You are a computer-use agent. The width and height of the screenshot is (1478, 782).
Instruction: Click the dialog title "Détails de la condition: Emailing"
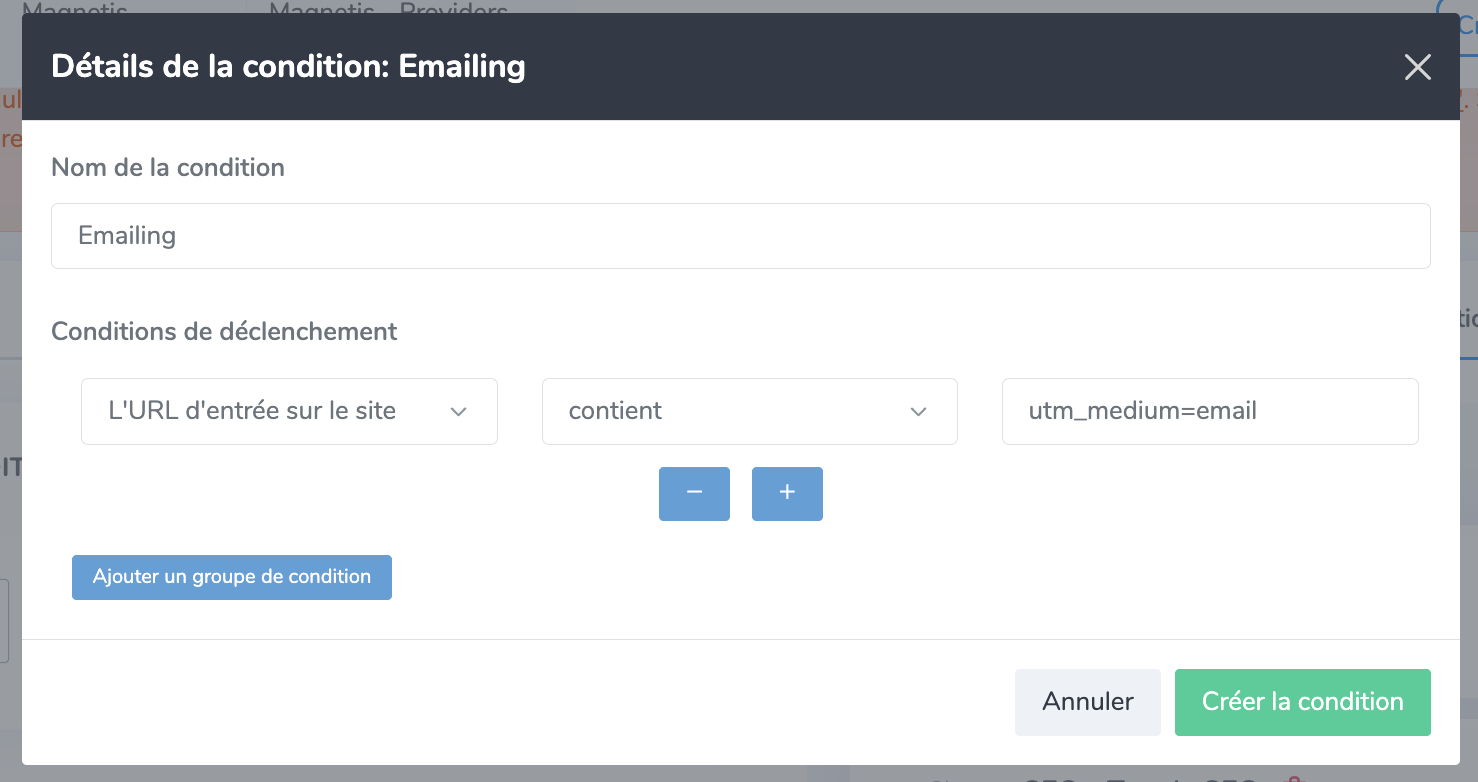tap(288, 67)
